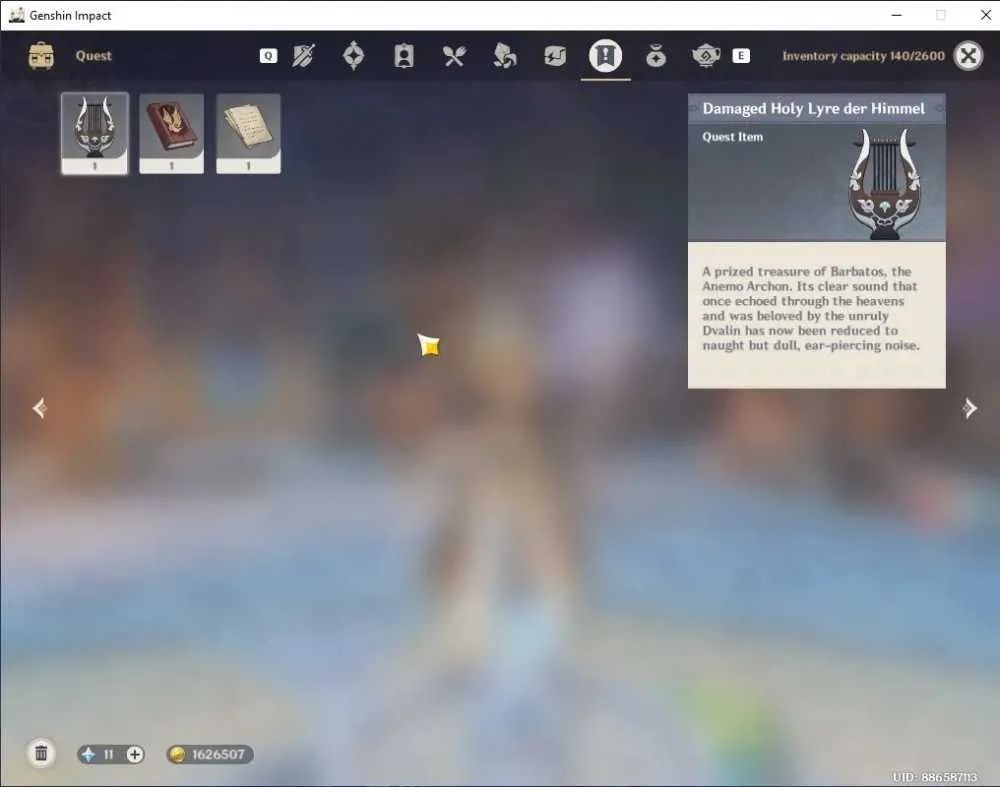
Task: Close the Genshin Impact window
Action: click(985, 15)
